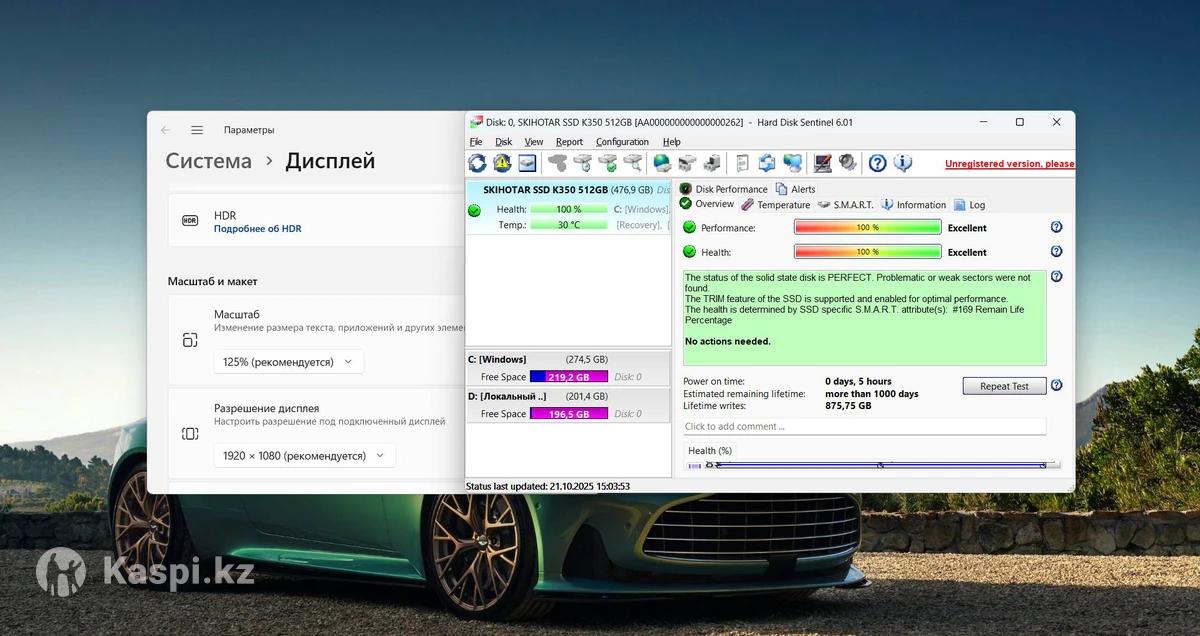Expand the Масштаб 125% dropdown
Image resolution: width=1200 pixels, height=636 pixels.
tap(288, 362)
